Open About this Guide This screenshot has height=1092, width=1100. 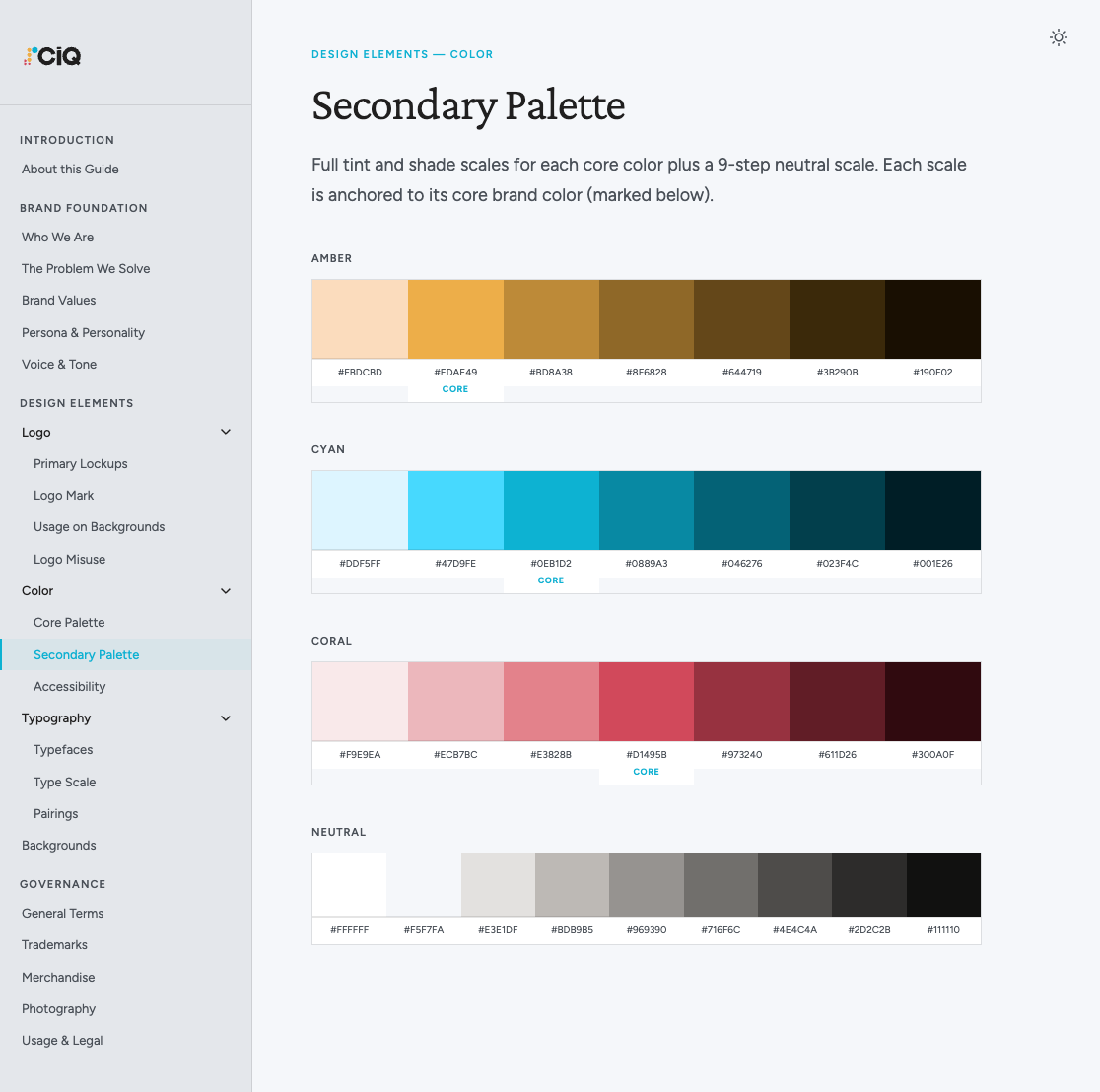[70, 169]
